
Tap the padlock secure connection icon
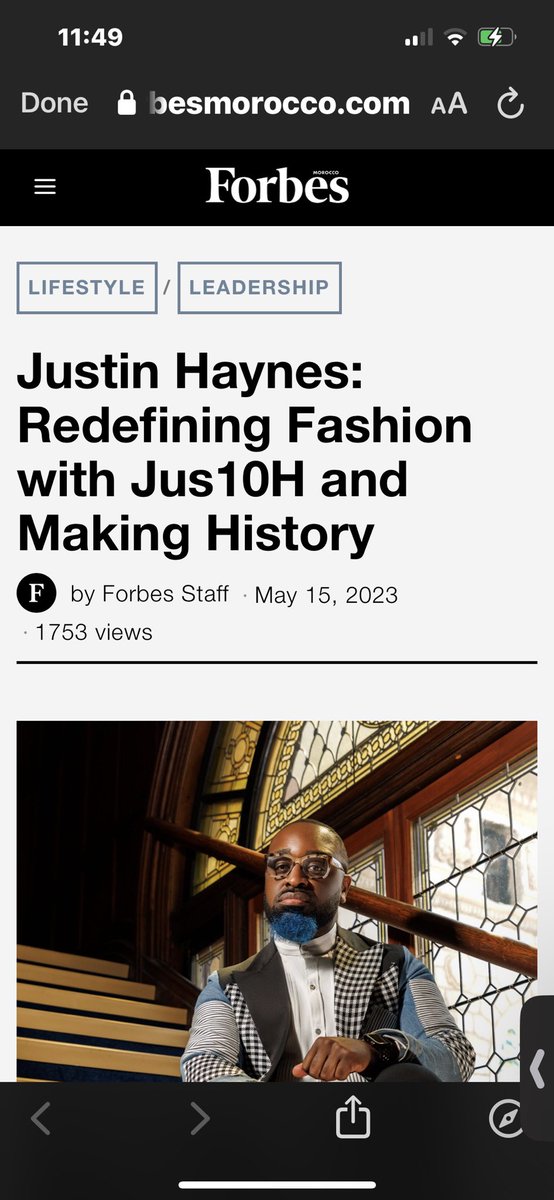127,102
